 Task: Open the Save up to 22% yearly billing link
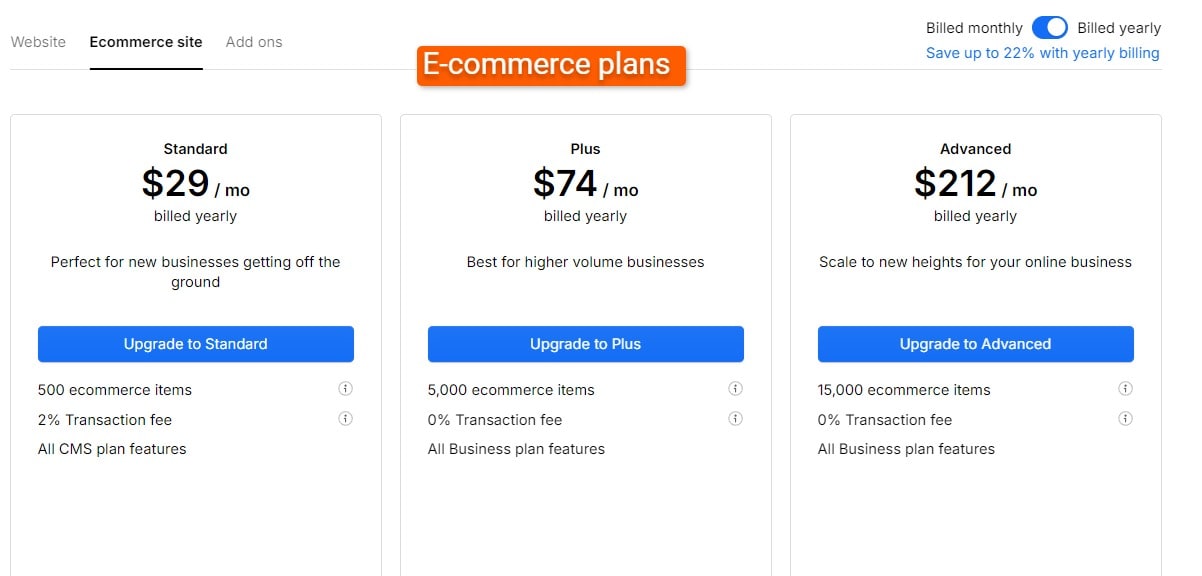(1043, 52)
